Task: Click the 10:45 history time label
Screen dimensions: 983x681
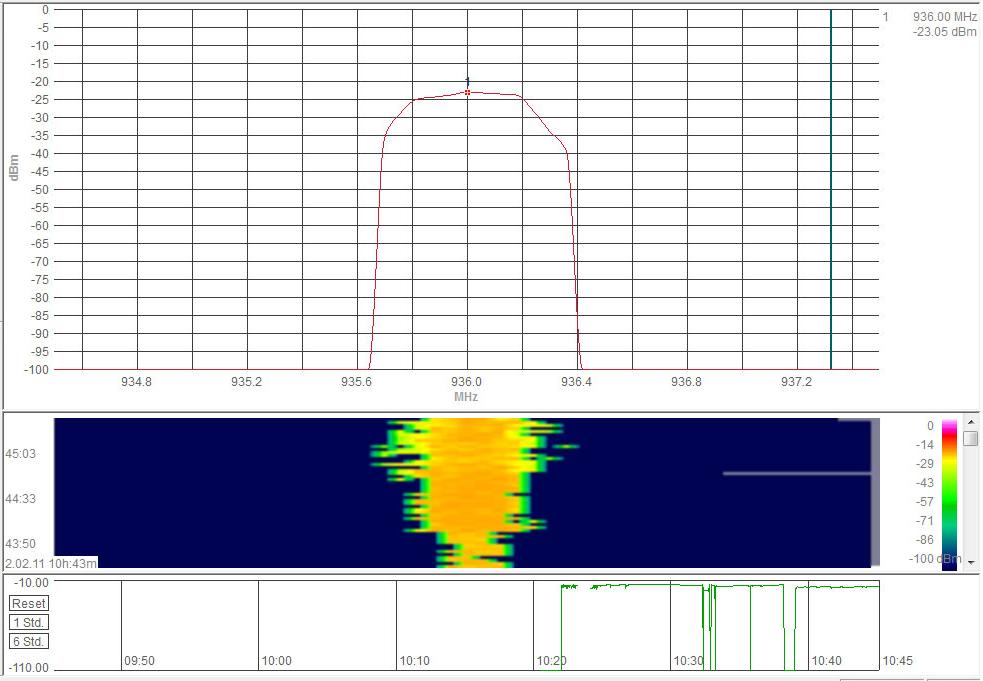Action: pos(898,660)
